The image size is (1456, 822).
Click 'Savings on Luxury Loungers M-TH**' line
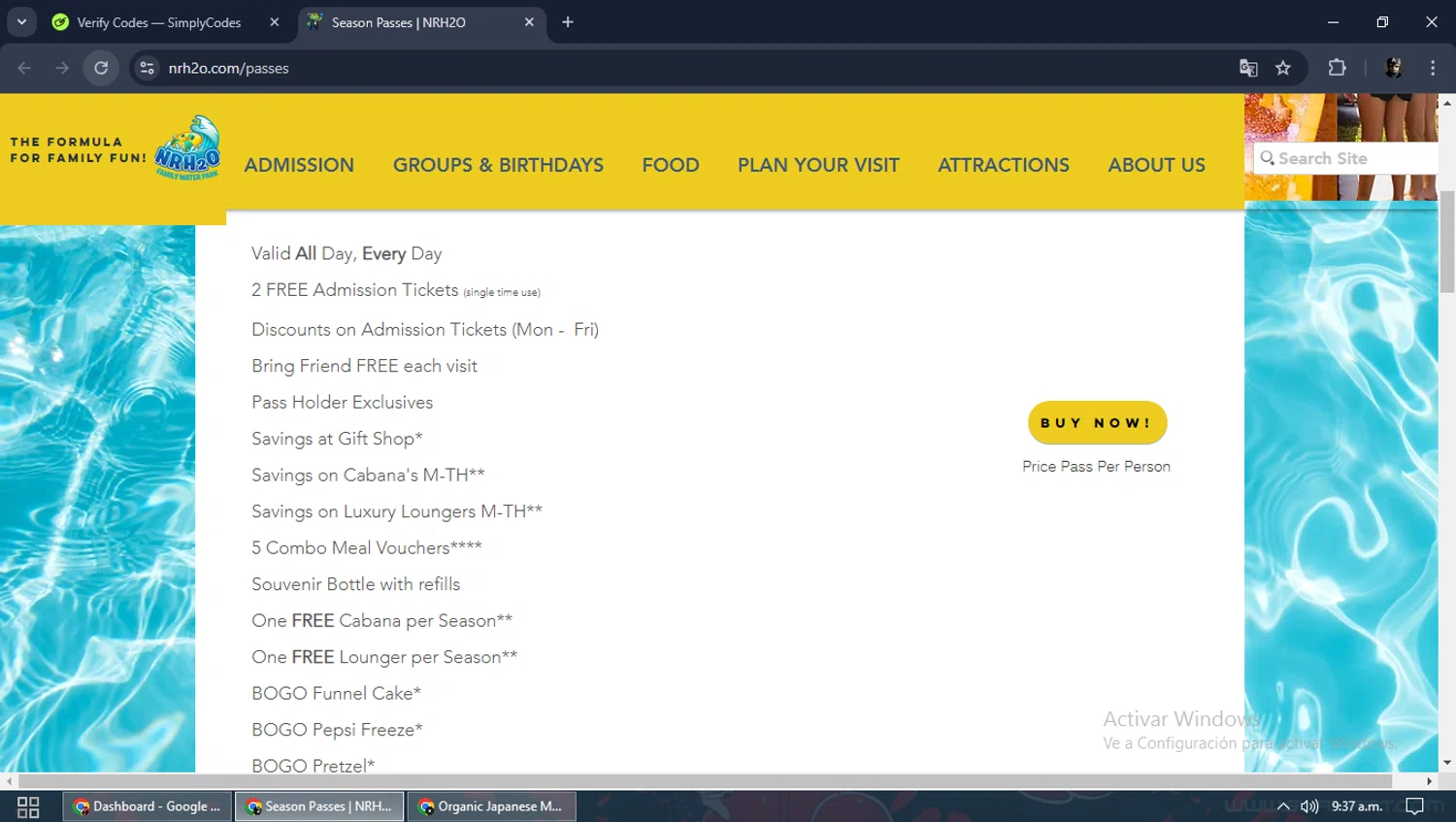click(x=397, y=511)
